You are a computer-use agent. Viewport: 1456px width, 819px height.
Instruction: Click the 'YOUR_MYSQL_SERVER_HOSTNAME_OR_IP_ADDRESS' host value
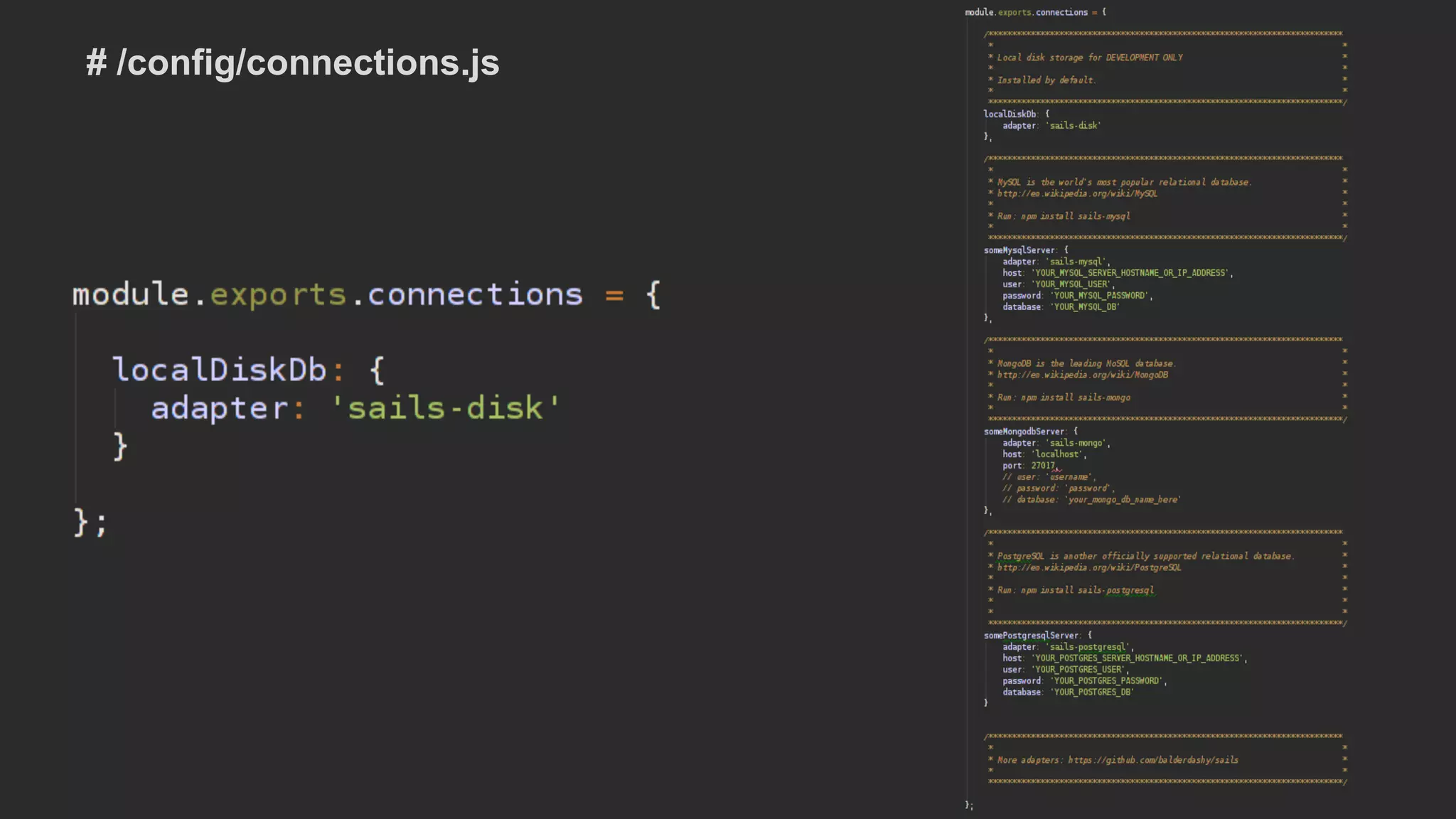pos(1132,273)
